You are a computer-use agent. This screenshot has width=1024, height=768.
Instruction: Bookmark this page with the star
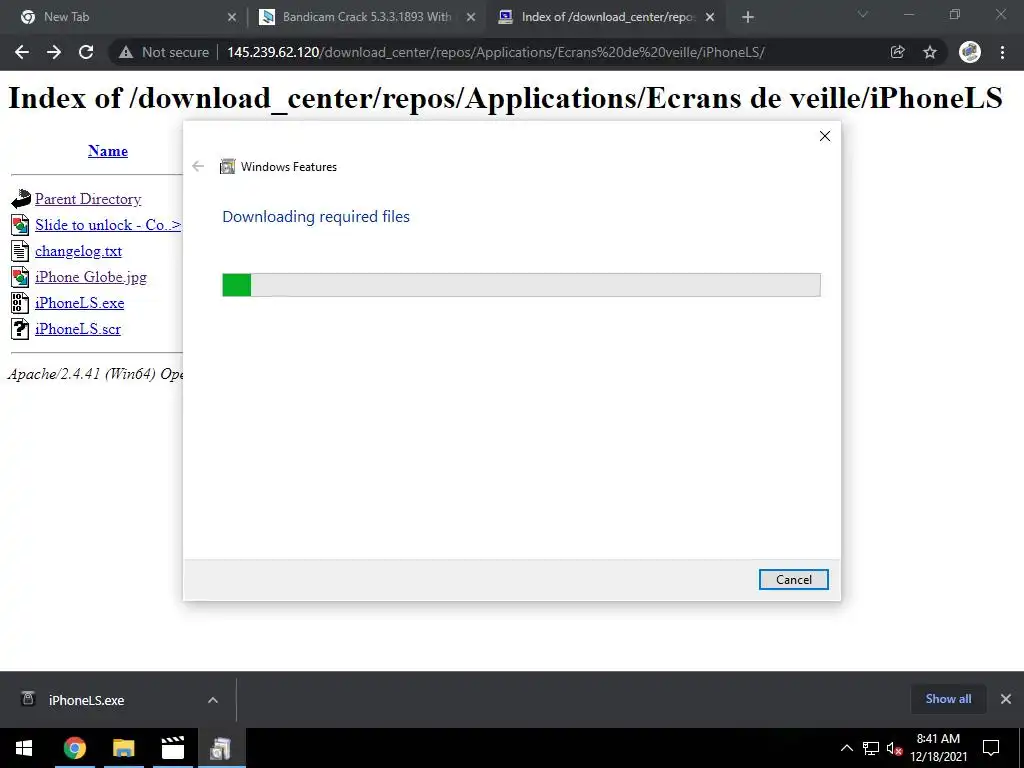[930, 52]
